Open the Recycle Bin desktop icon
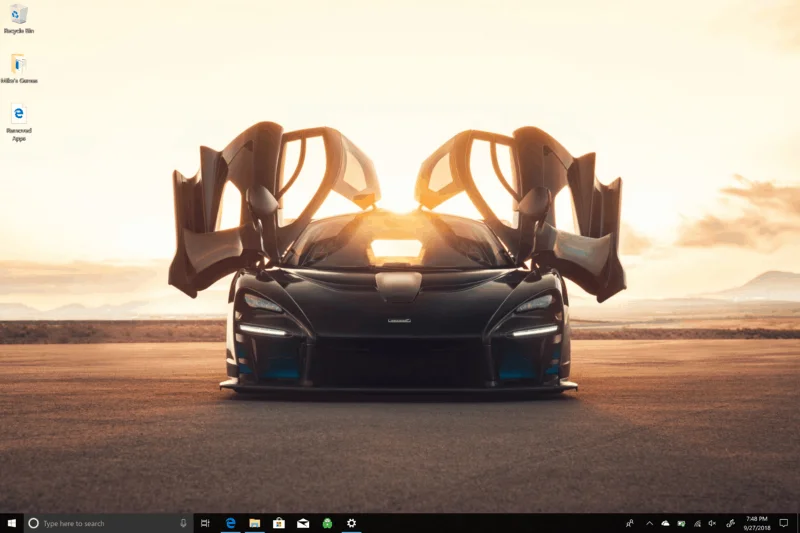The height and width of the screenshot is (533, 800). (x=18, y=16)
